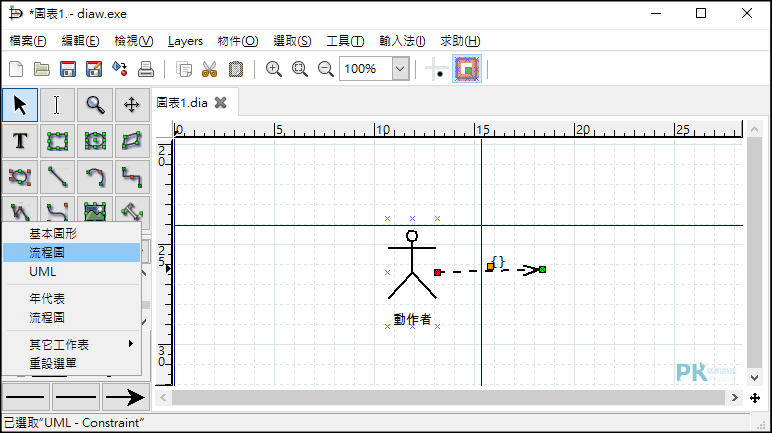Toggle object snapping
The width and height of the screenshot is (772, 433).
pyautogui.click(x=467, y=69)
